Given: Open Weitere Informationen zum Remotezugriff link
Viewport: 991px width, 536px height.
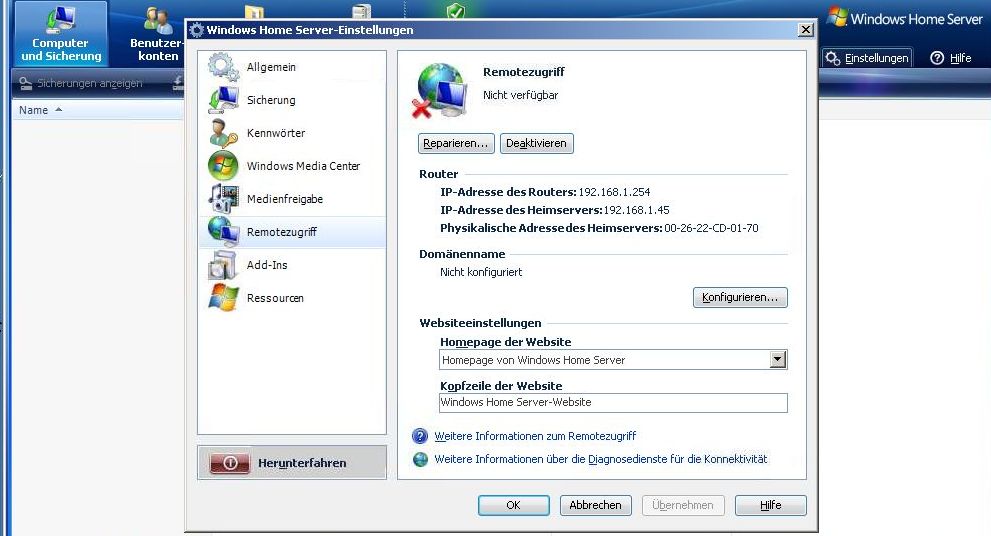Looking at the screenshot, I should pos(535,436).
